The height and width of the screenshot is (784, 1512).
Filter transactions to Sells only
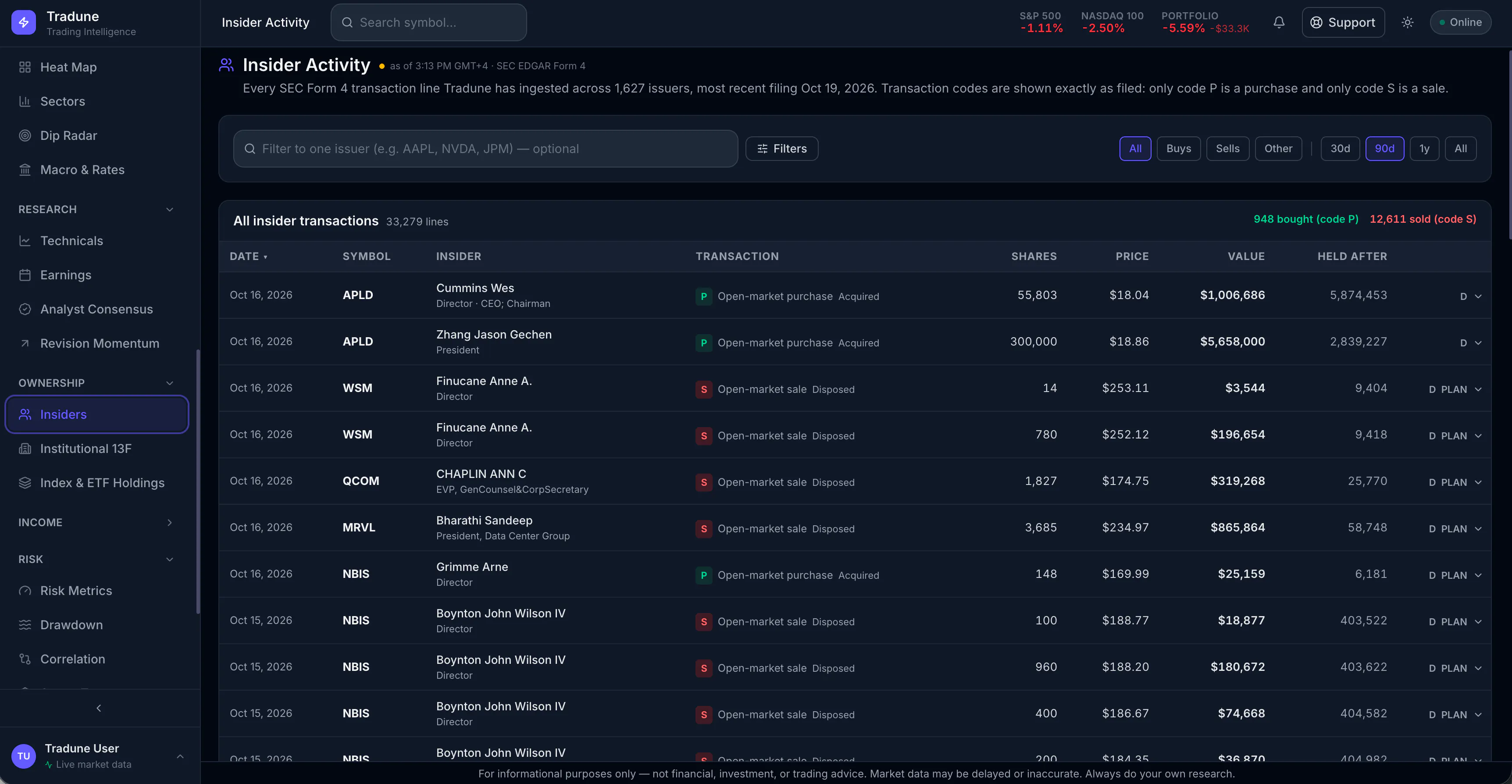1227,149
